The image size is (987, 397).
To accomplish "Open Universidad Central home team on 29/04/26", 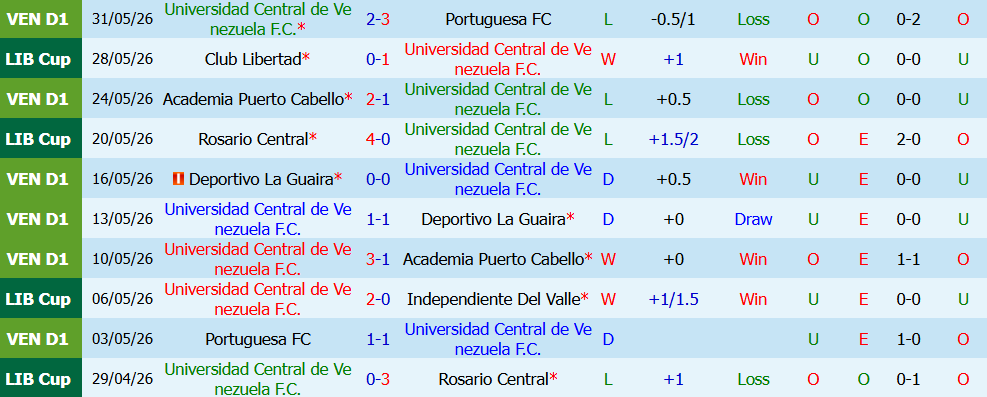I will 257,379.
